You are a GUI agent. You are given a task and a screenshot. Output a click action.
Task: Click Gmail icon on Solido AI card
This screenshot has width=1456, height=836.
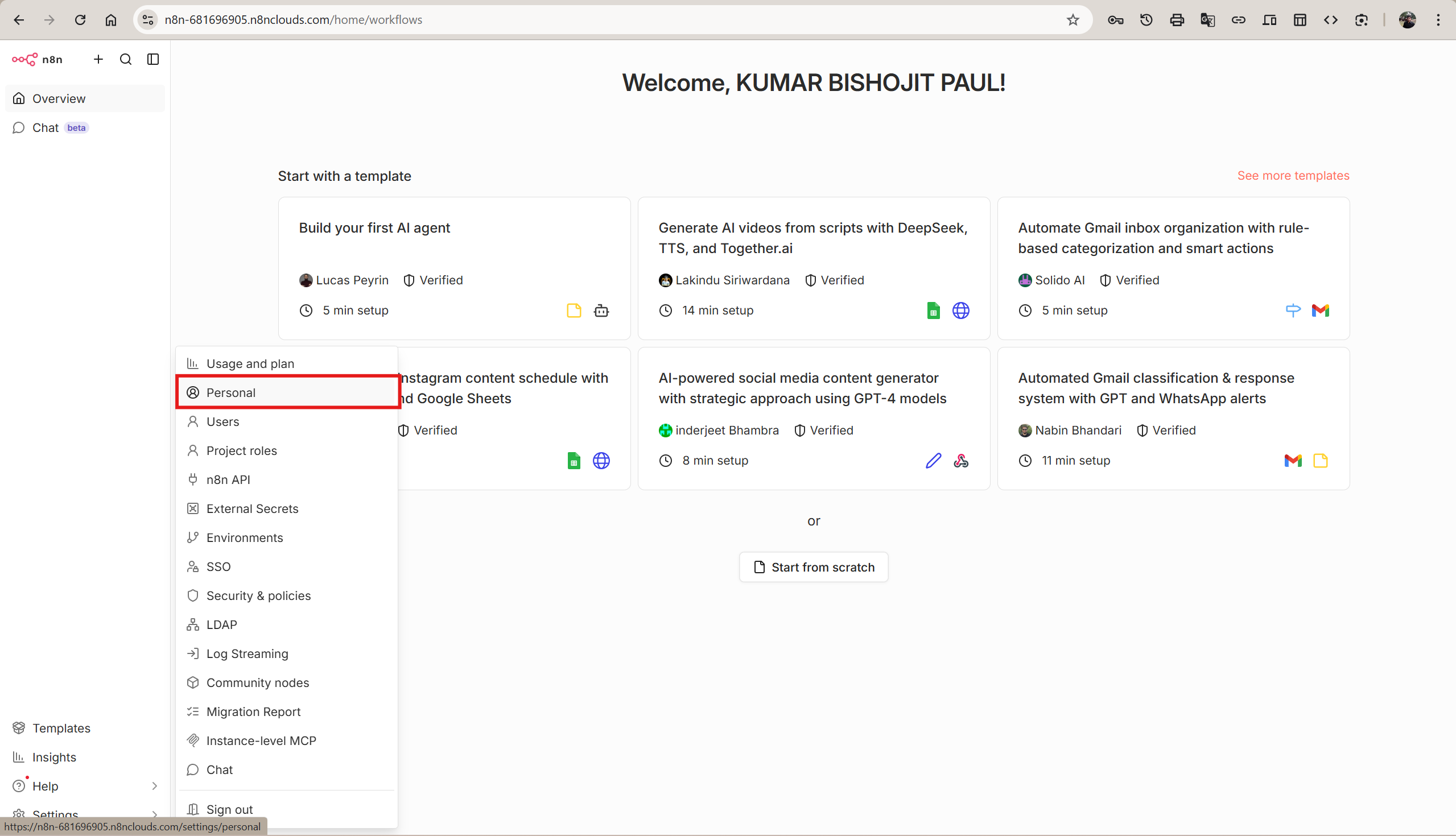click(1321, 311)
